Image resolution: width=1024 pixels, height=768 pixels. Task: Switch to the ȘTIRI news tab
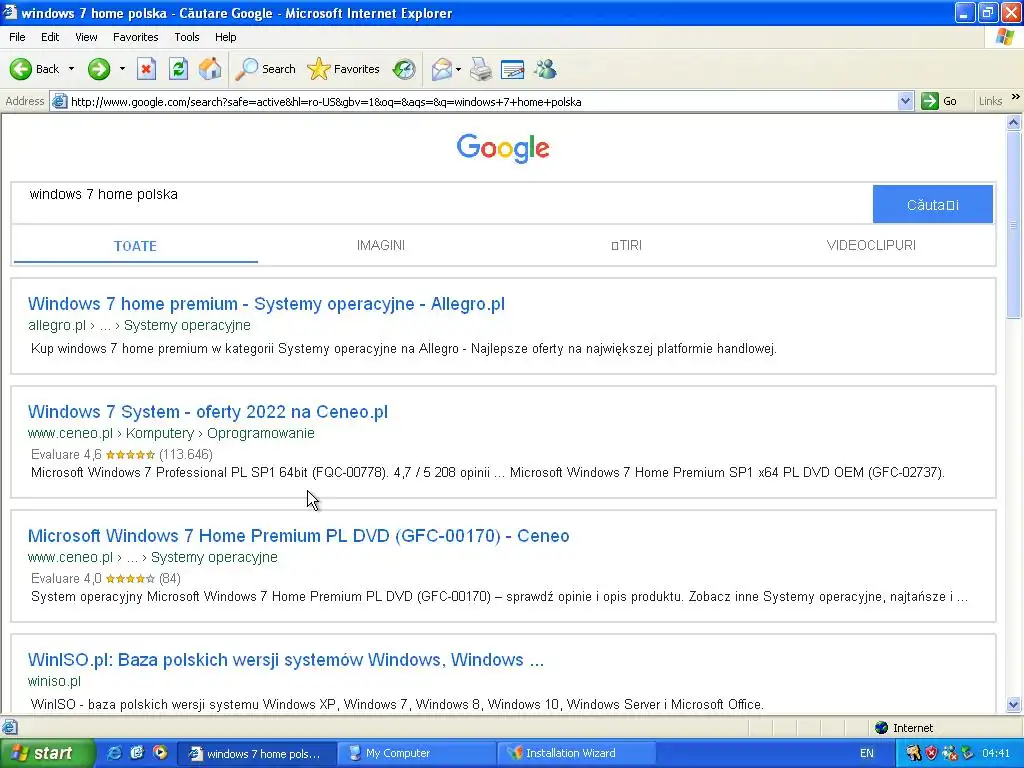[626, 245]
